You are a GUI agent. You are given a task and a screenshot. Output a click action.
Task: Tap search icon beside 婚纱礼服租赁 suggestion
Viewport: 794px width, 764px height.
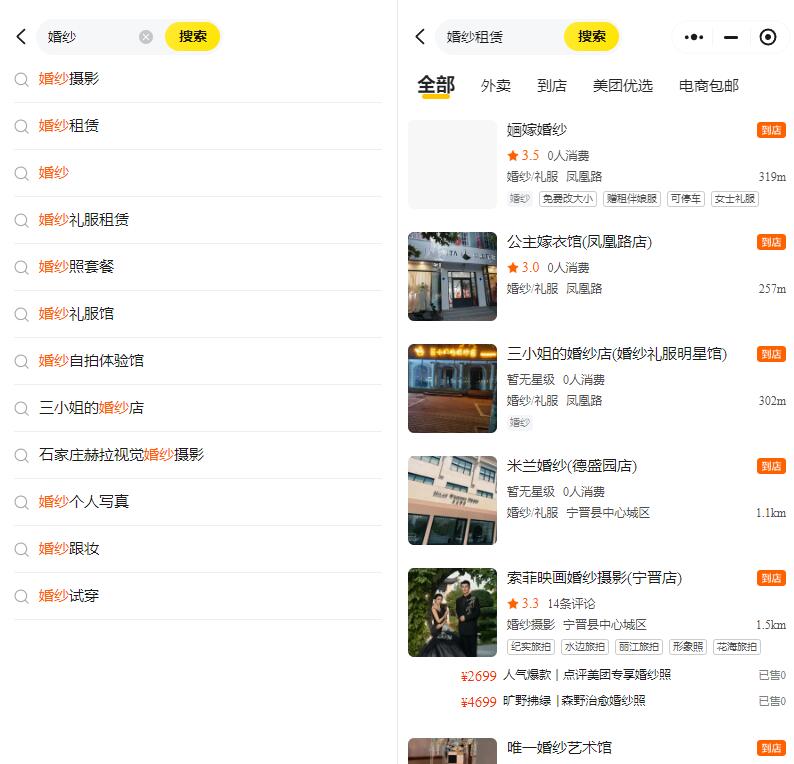[21, 220]
